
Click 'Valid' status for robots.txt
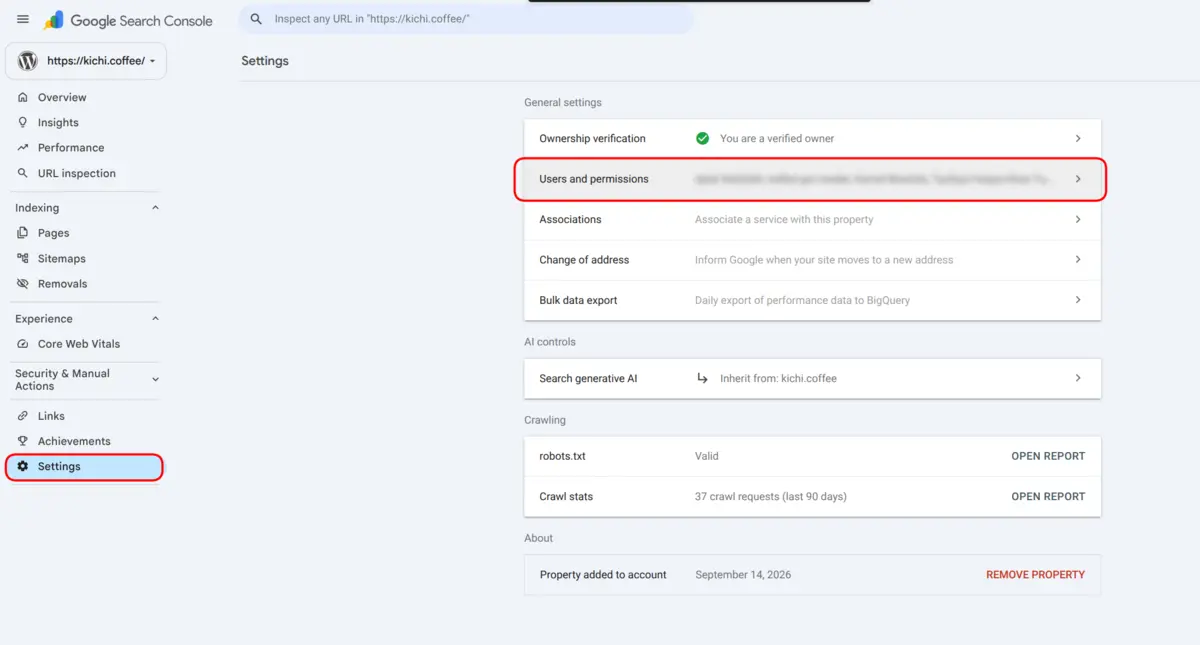(707, 456)
